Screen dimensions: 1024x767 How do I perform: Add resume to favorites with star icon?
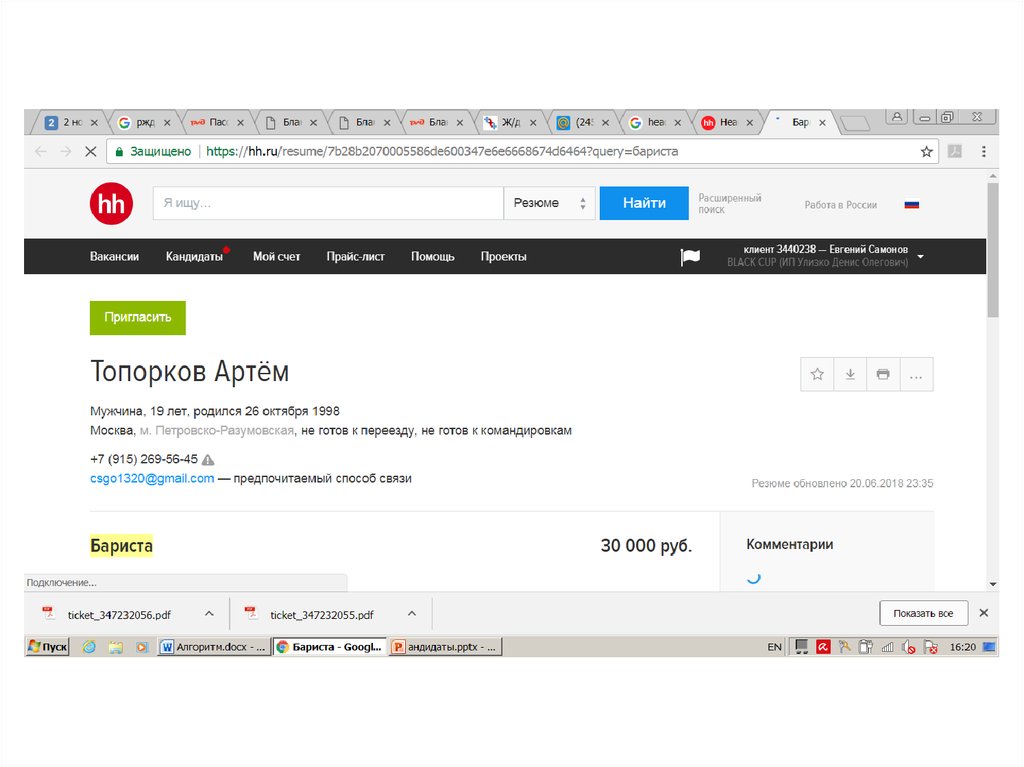point(817,374)
